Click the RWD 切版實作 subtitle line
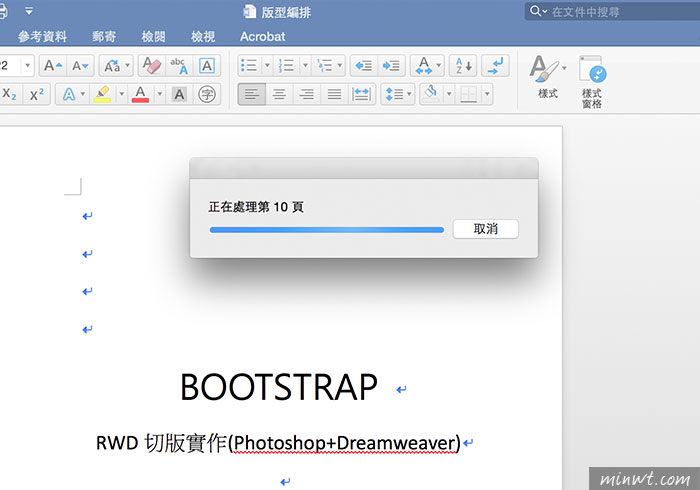The width and height of the screenshot is (700, 490). [x=278, y=443]
